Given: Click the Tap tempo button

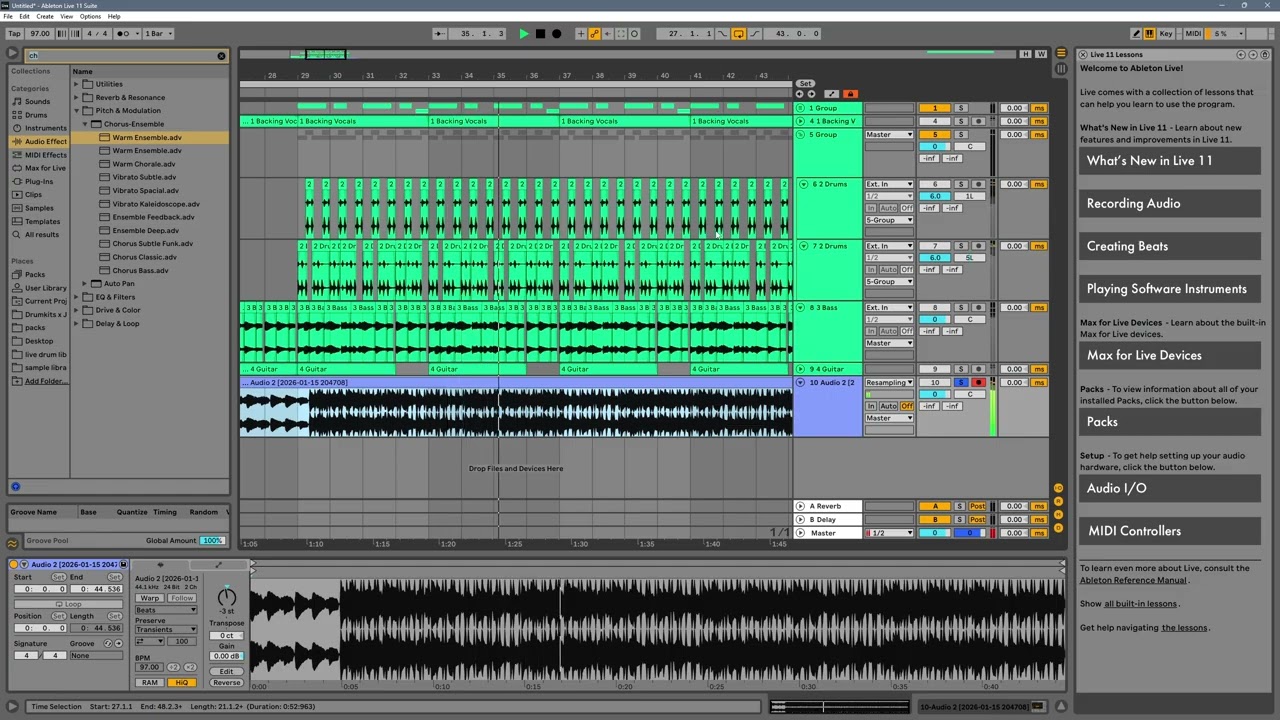Looking at the screenshot, I should [14, 34].
